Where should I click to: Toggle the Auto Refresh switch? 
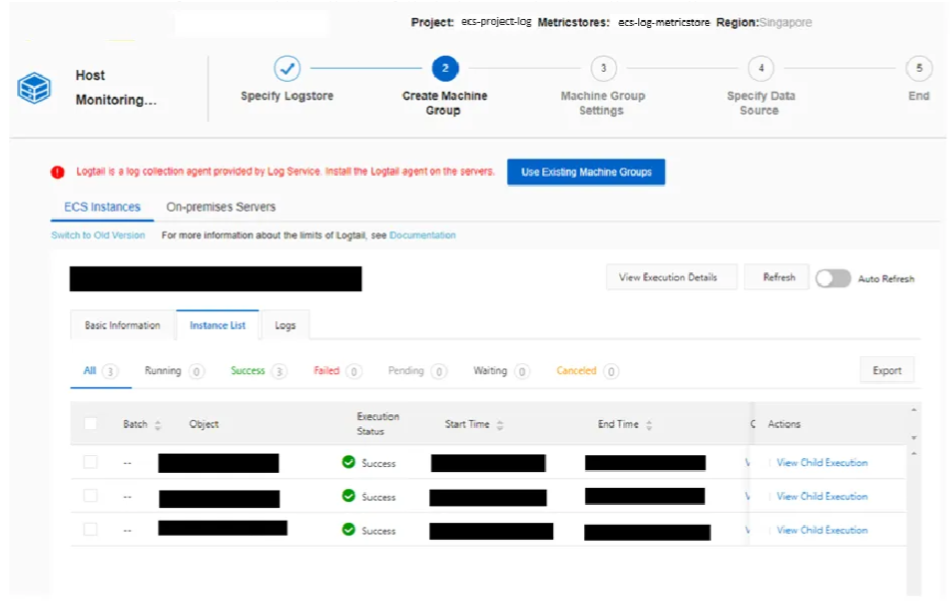coord(833,279)
